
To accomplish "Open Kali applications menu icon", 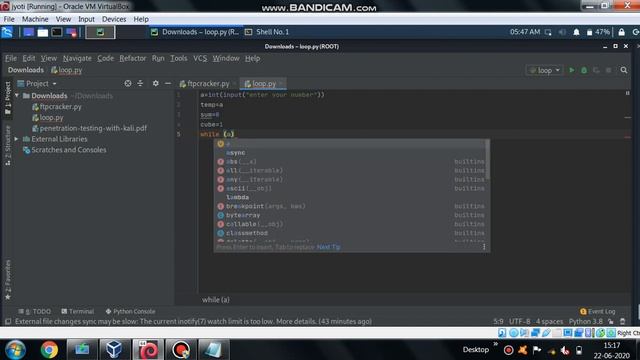I will click(x=7, y=32).
